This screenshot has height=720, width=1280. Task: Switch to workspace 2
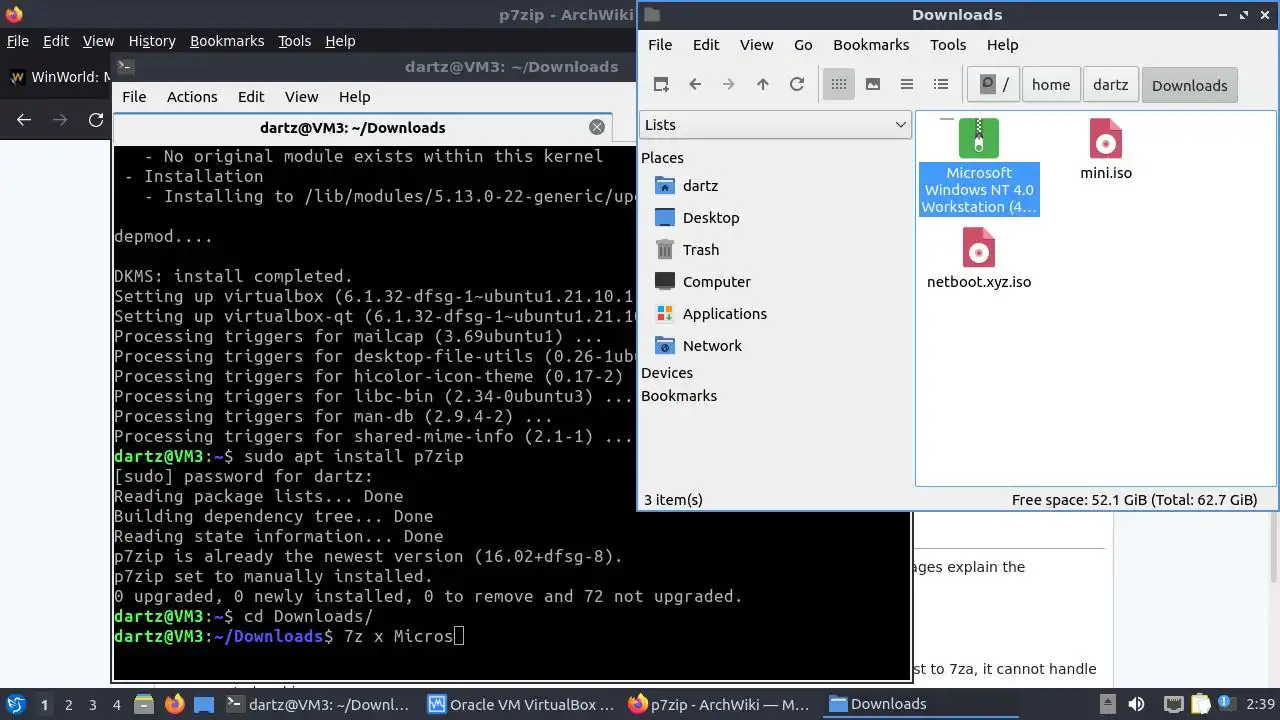point(68,705)
